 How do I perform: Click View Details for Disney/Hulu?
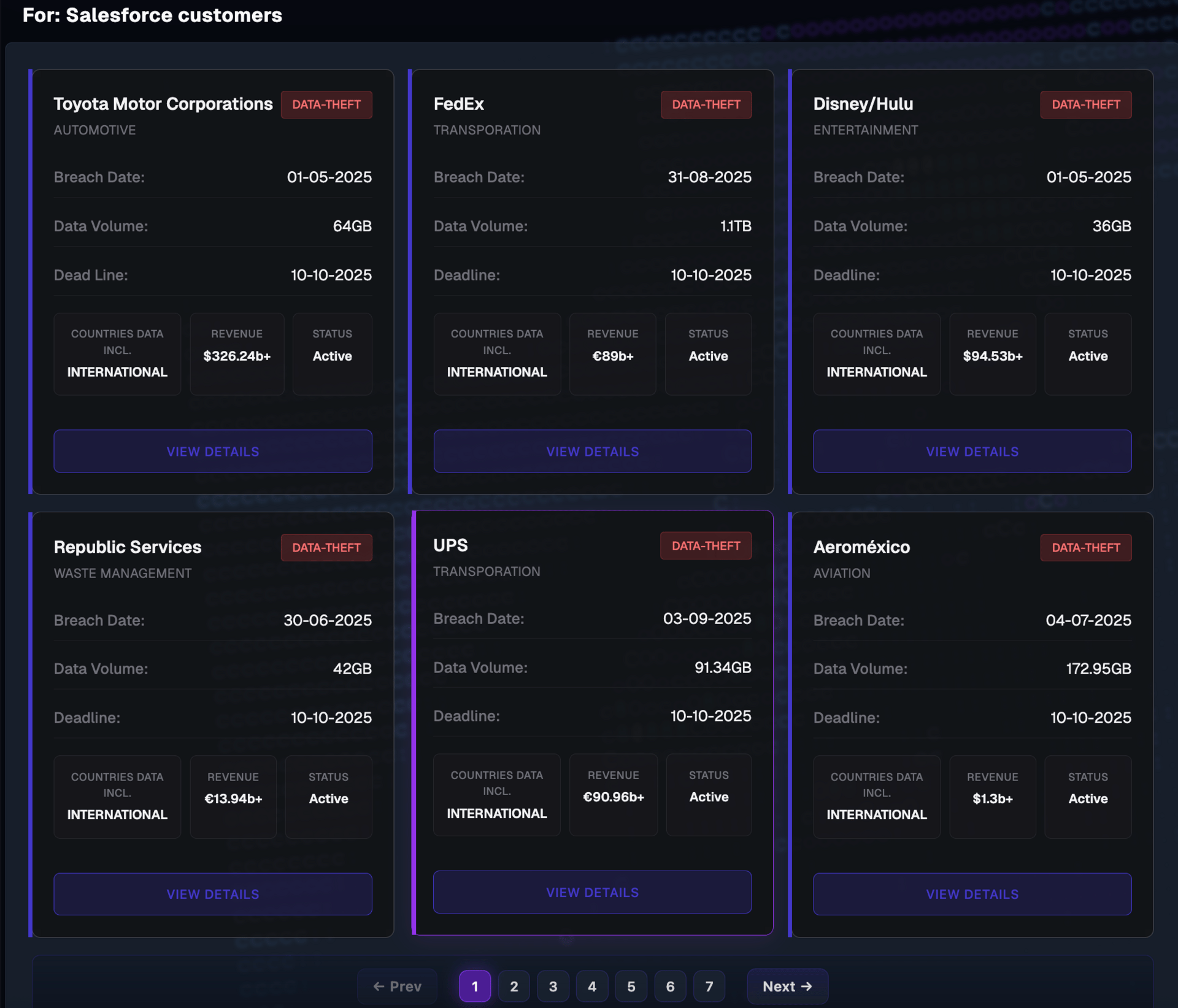coord(972,451)
